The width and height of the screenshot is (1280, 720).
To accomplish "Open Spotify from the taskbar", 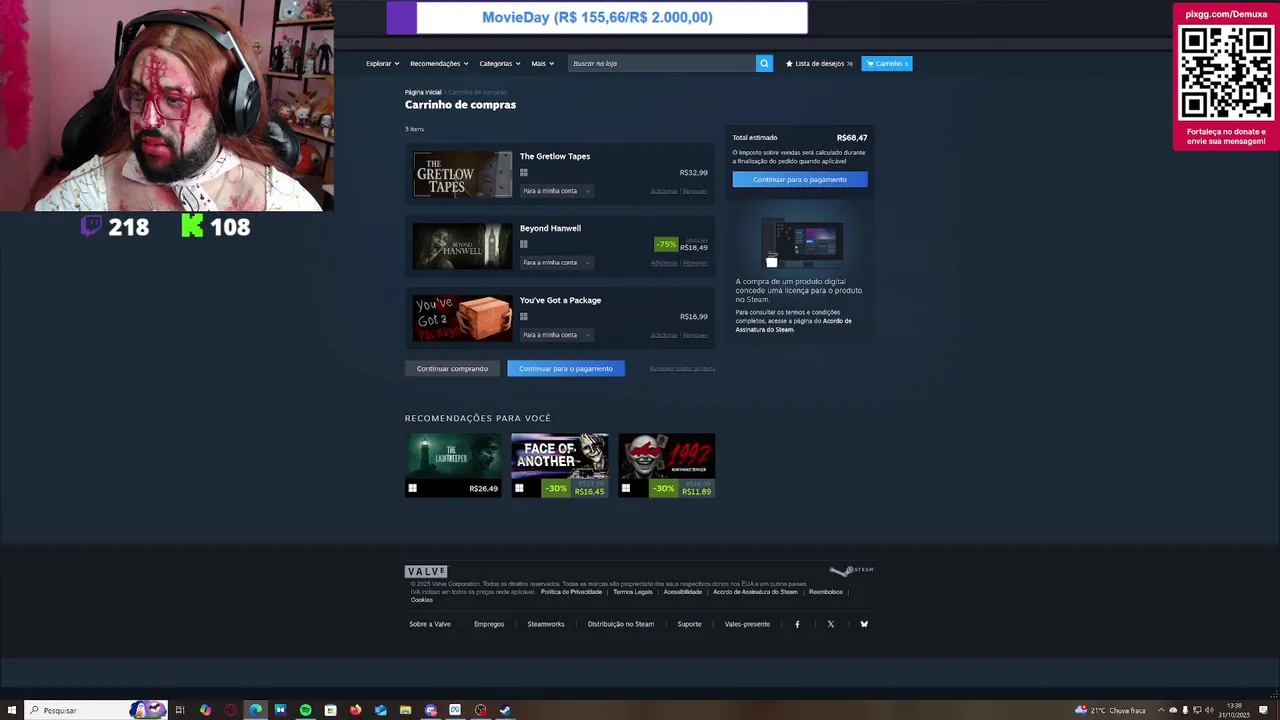I will (305, 710).
